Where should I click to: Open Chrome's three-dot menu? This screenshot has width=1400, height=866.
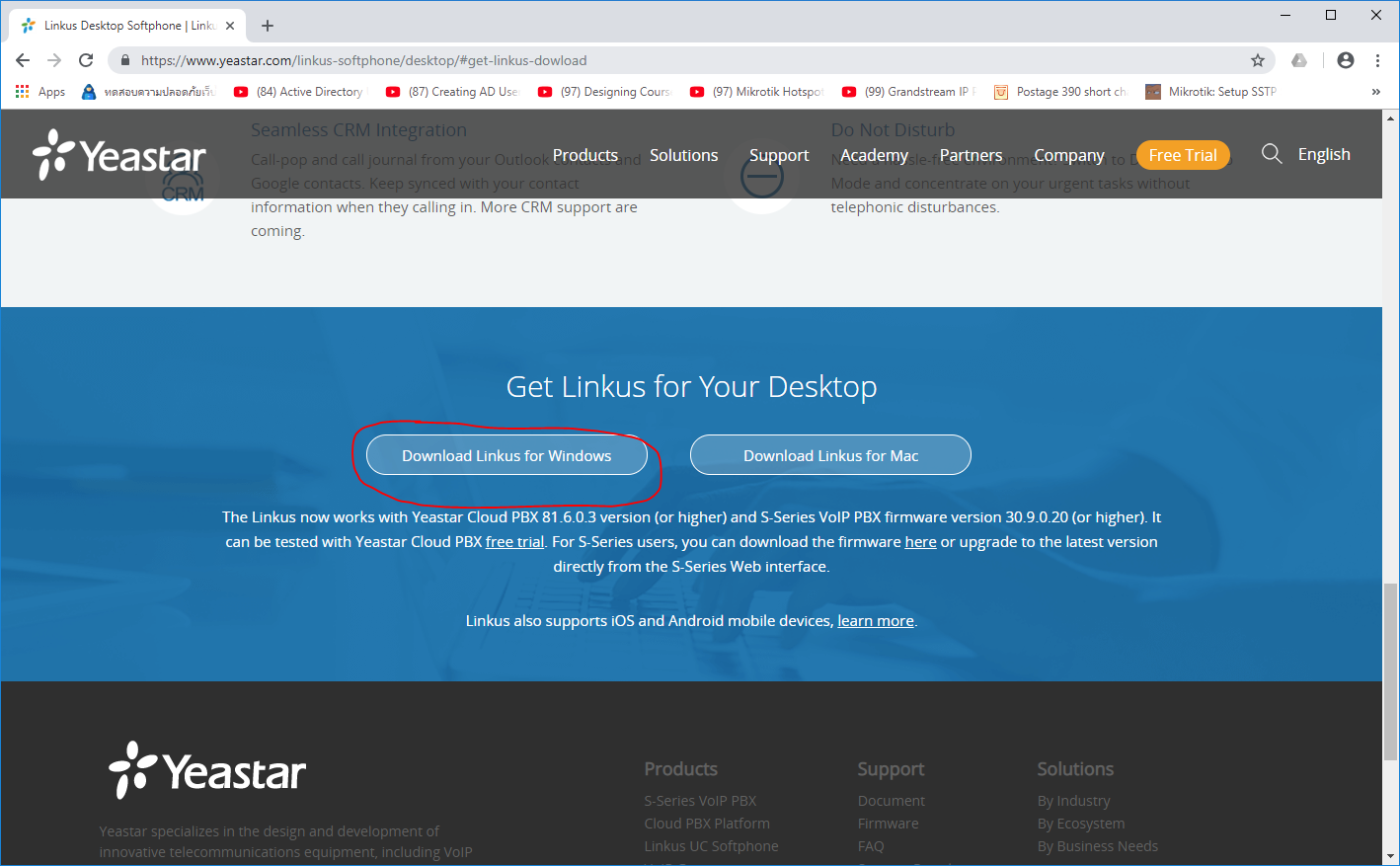1377,60
